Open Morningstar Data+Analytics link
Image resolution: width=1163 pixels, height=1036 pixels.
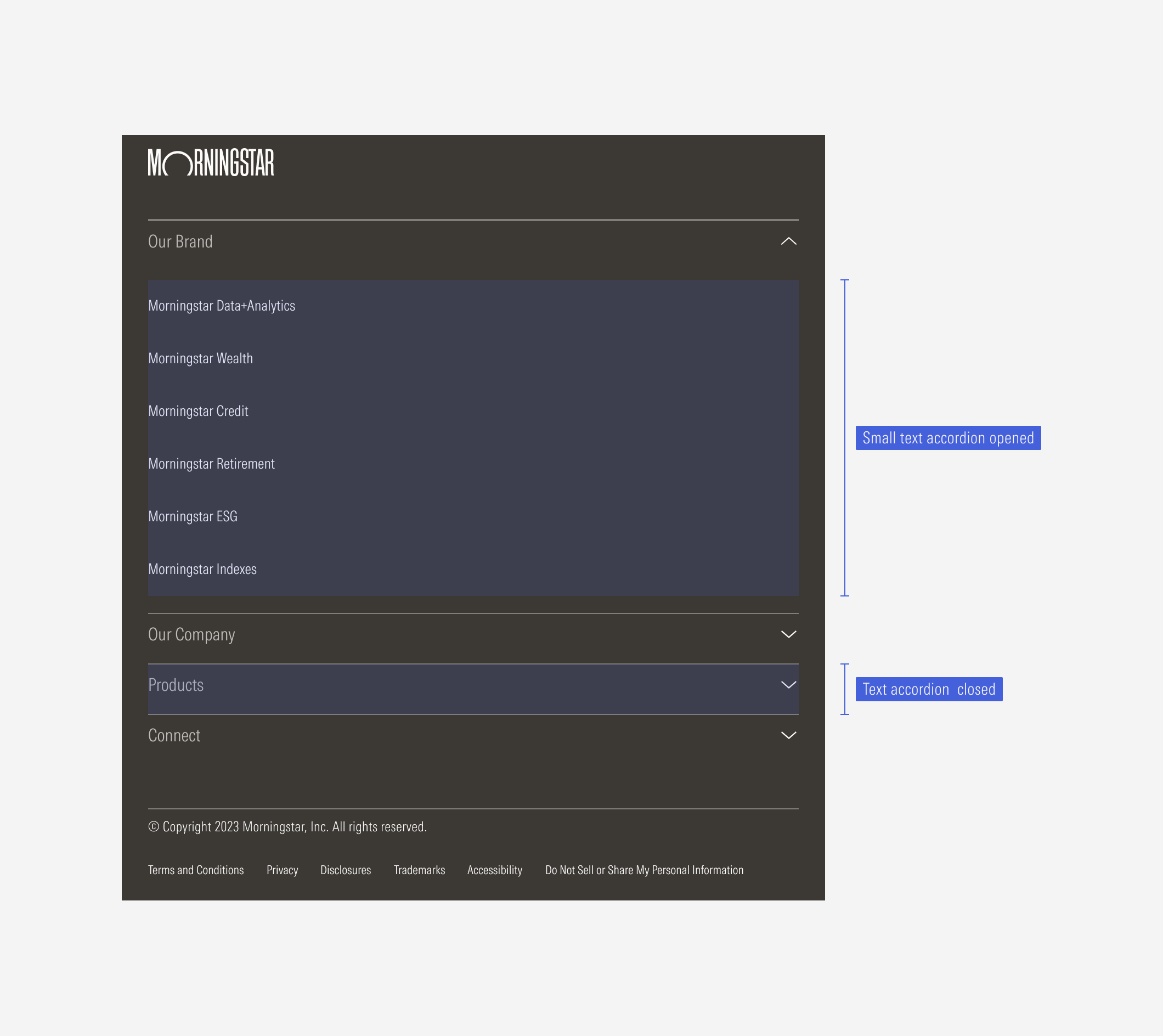pos(222,306)
